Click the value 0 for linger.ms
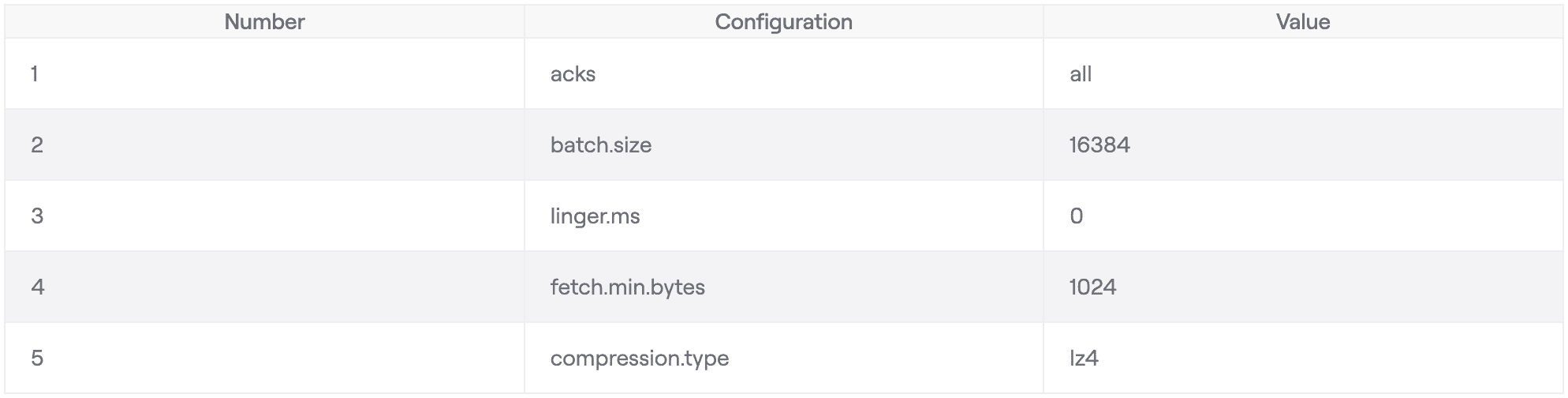This screenshot has width=1568, height=398. (1077, 216)
